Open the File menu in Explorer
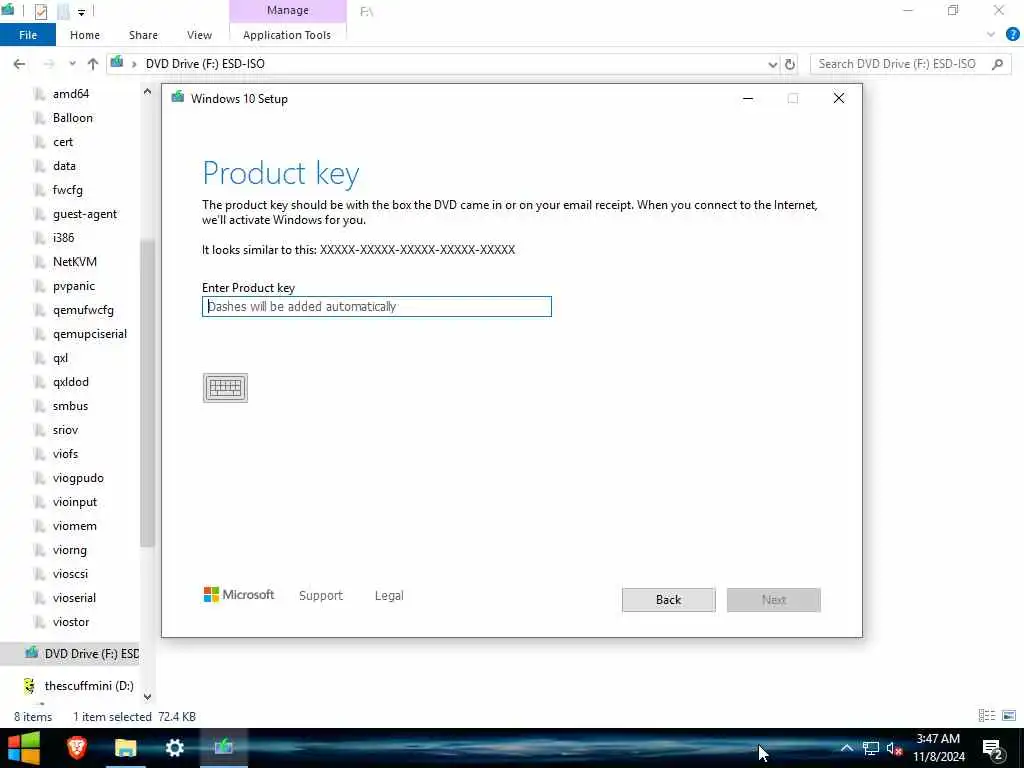Screen dimensions: 1024x768 pos(27,35)
